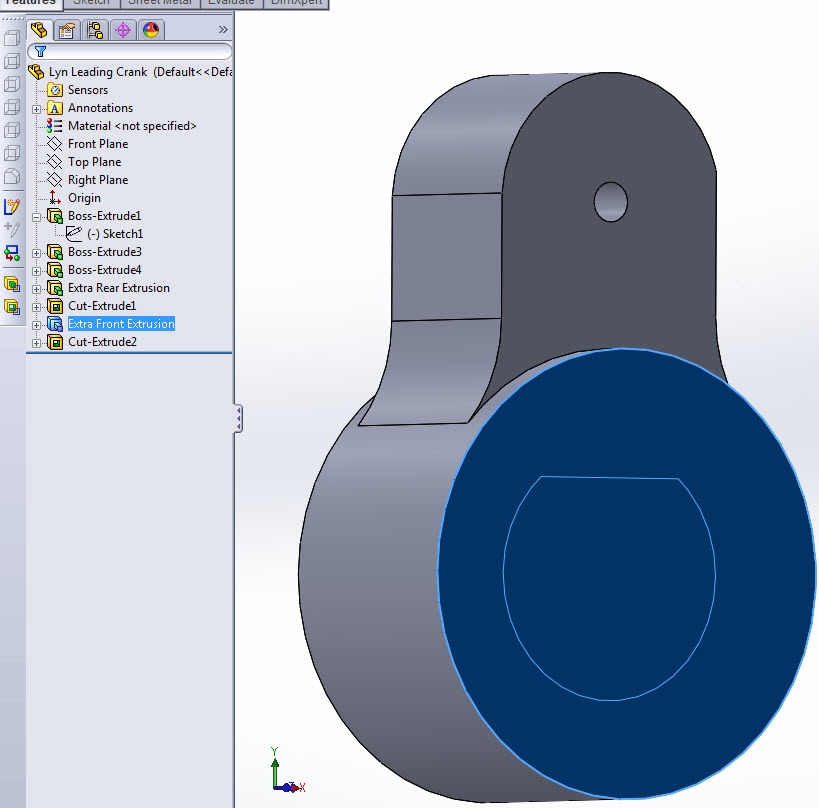
Task: Select Extra Rear Extrusion feature
Action: pos(119,288)
